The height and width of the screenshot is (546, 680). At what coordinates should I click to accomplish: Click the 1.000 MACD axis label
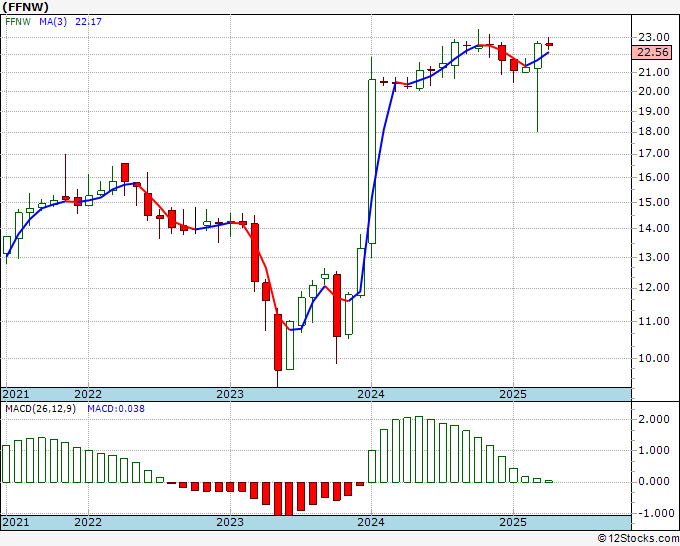653,451
